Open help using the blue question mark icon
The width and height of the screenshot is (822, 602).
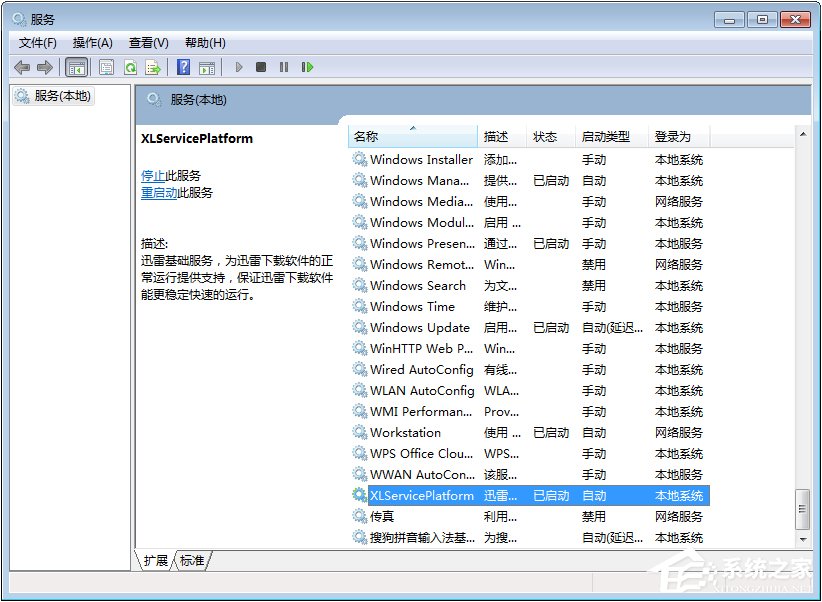182,67
